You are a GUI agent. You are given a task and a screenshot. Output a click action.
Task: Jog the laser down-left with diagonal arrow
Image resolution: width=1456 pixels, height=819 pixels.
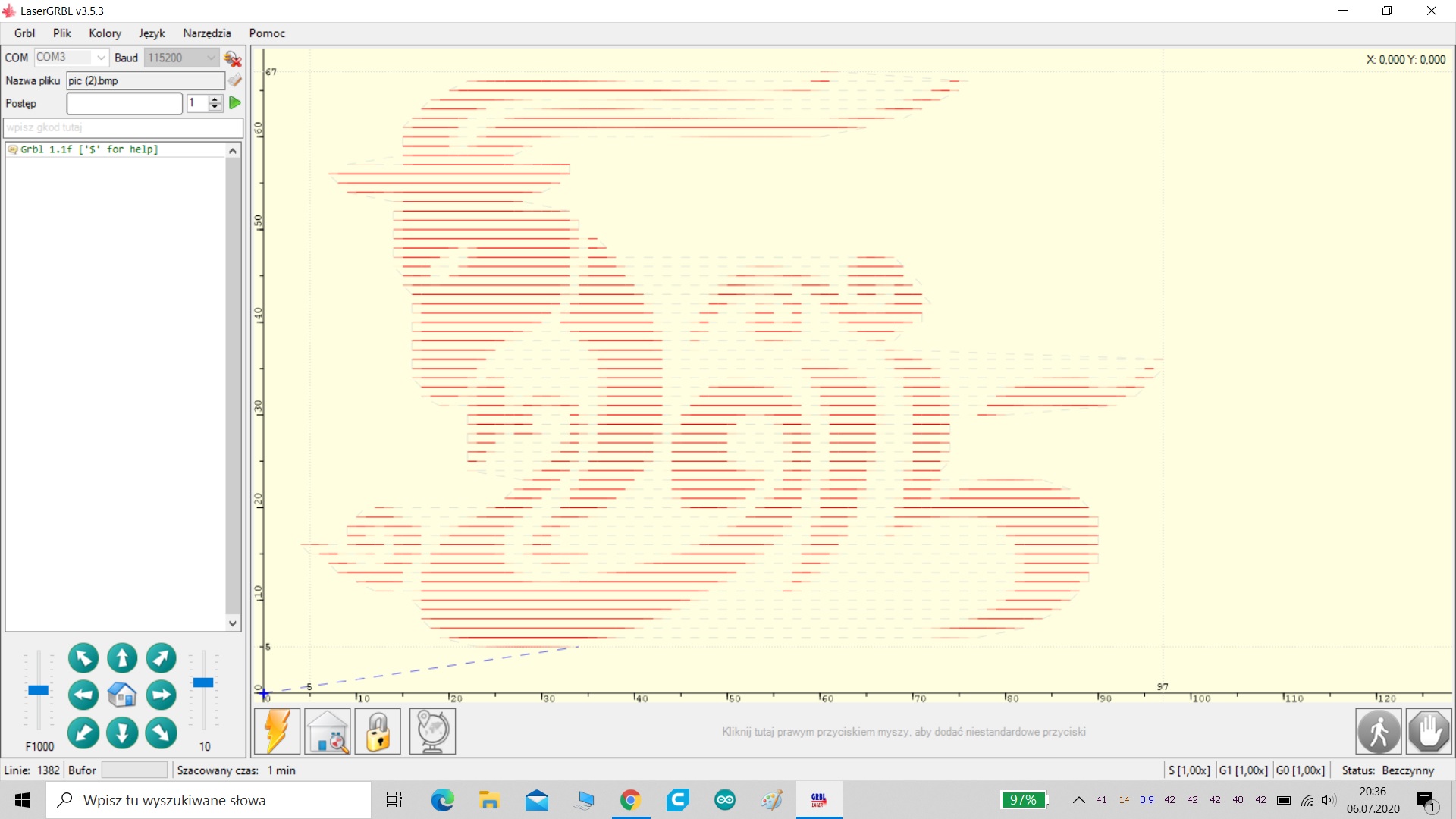tap(83, 733)
